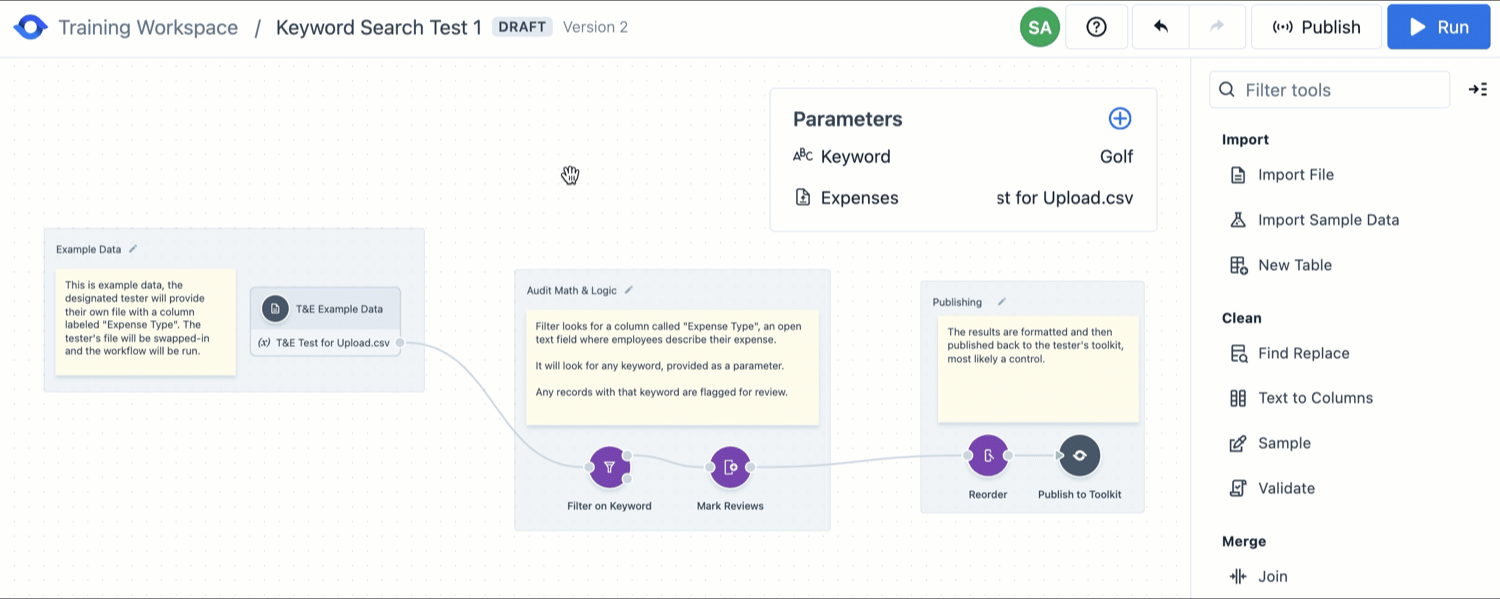Choose Find Replace tool

coord(1303,353)
